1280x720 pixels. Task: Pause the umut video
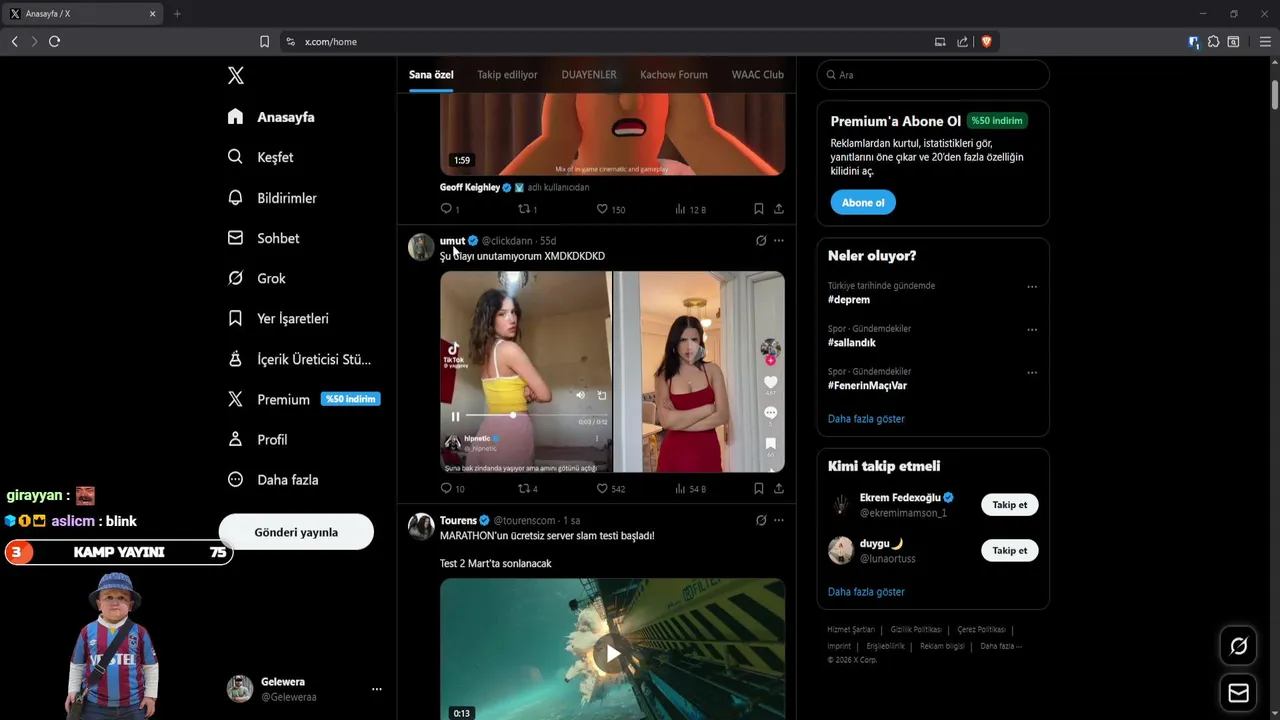[x=455, y=416]
